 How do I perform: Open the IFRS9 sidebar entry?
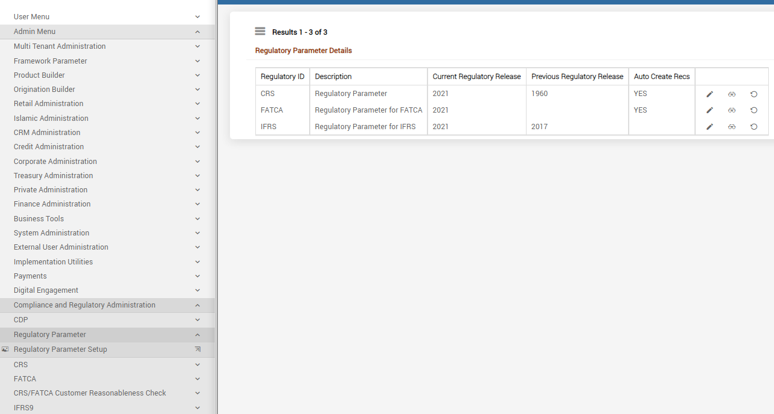click(107, 408)
